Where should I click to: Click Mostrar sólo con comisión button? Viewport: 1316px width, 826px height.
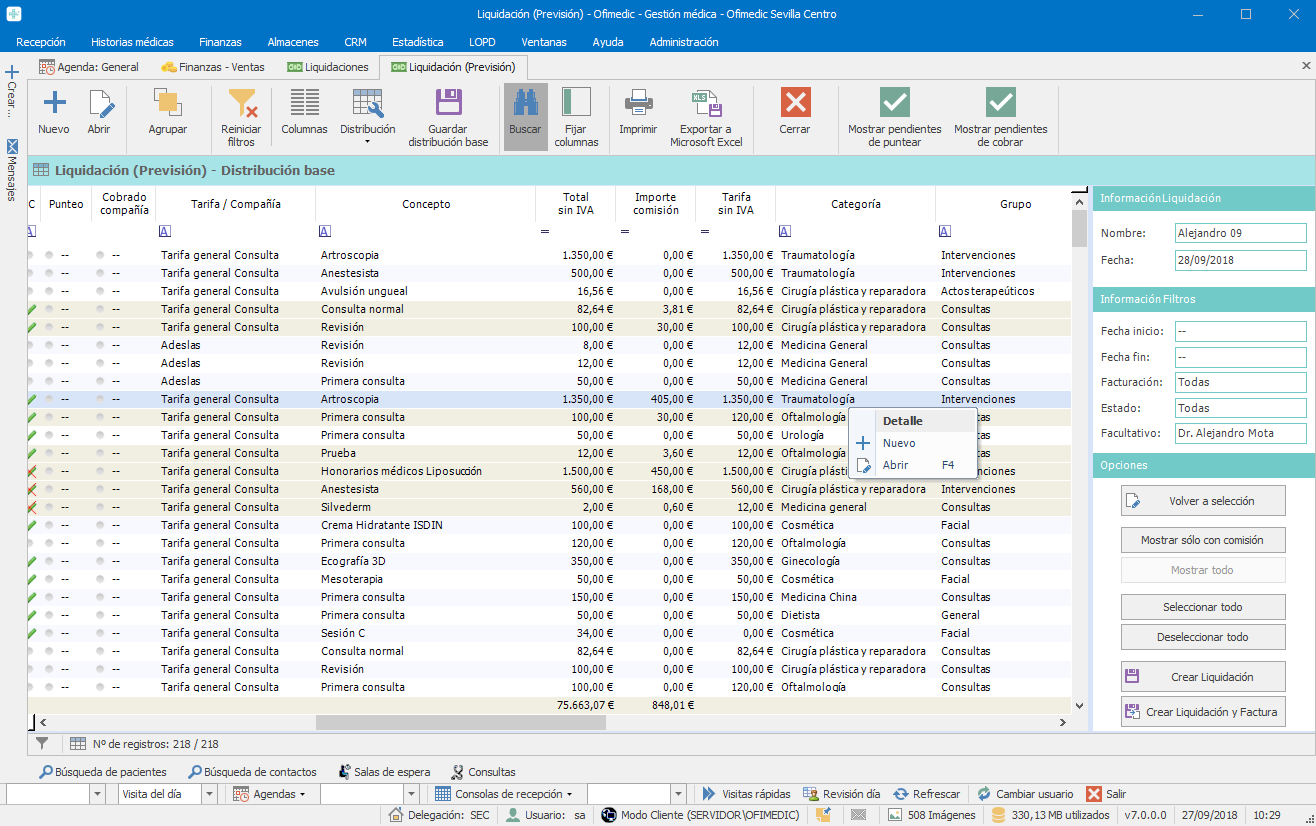[1202, 540]
